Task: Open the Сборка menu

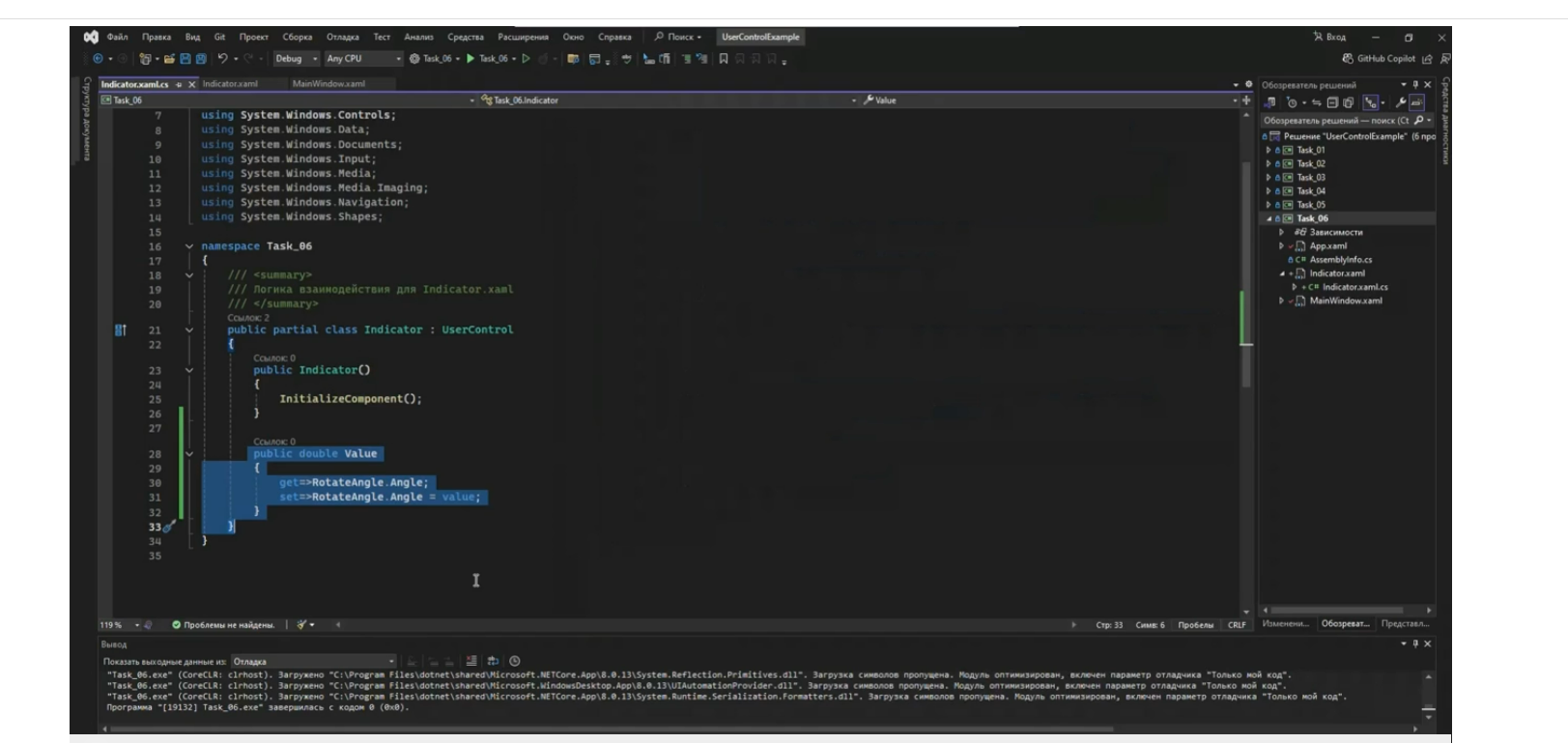Action: tap(298, 37)
